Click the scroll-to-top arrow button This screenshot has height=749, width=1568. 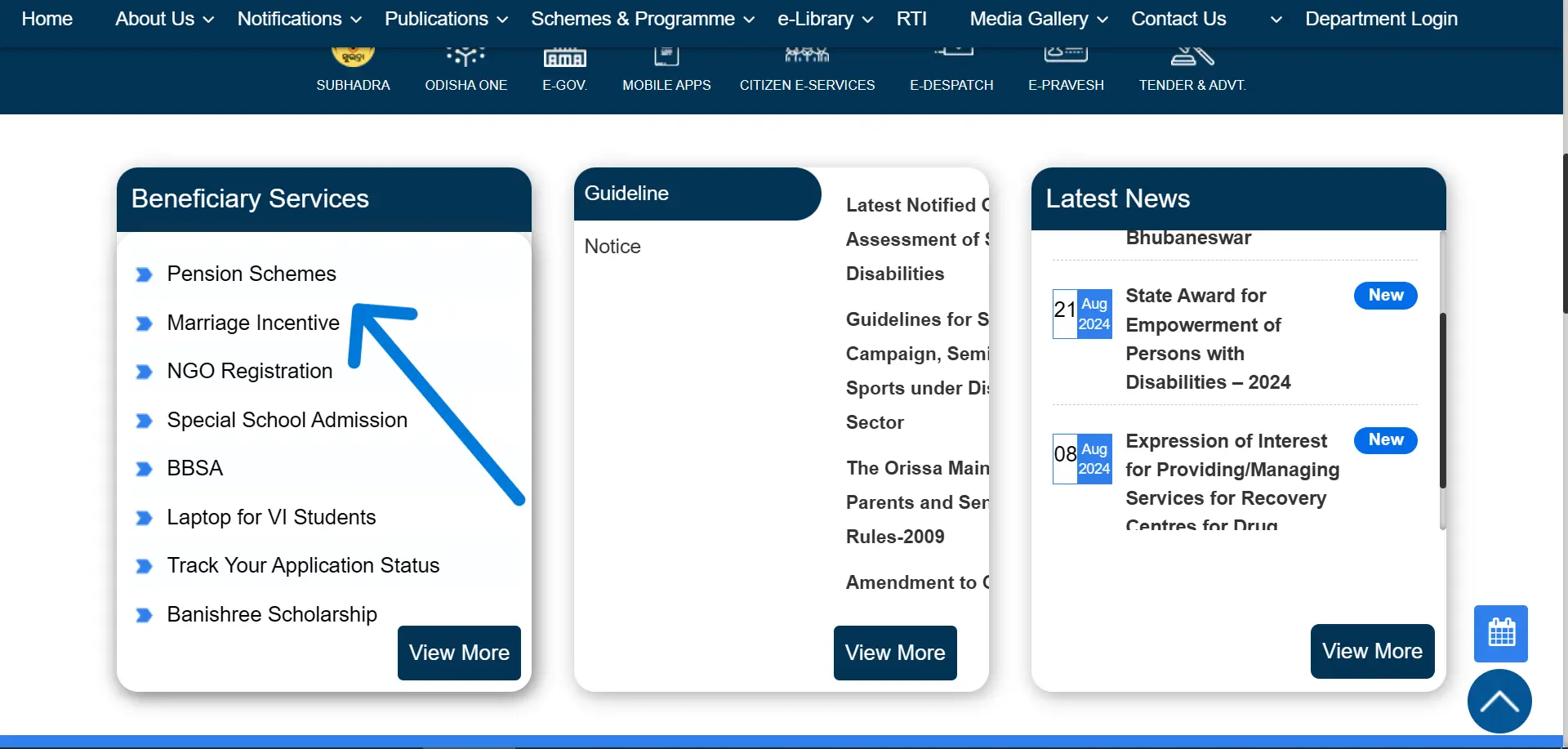tap(1499, 701)
